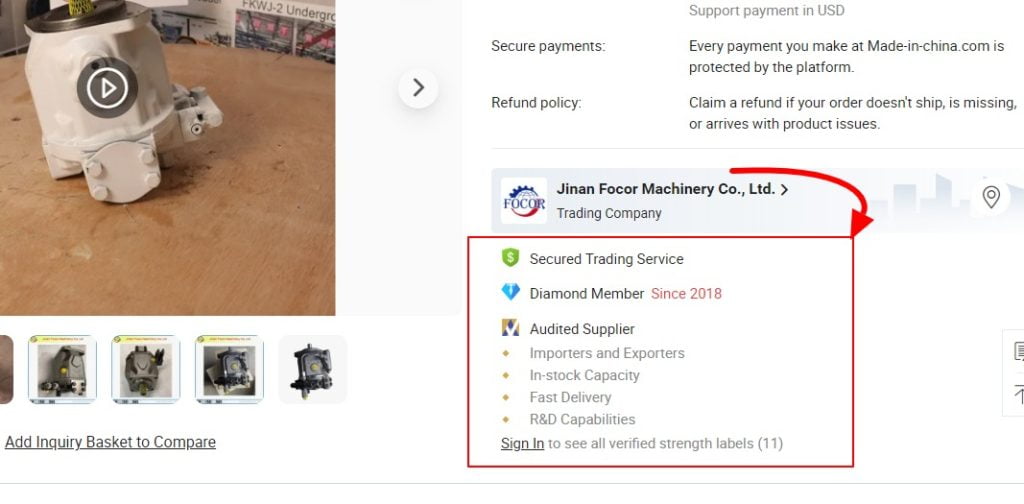Screen dimensions: 1024x504
Task: Click the Secured Trading Service label
Action: 607,259
